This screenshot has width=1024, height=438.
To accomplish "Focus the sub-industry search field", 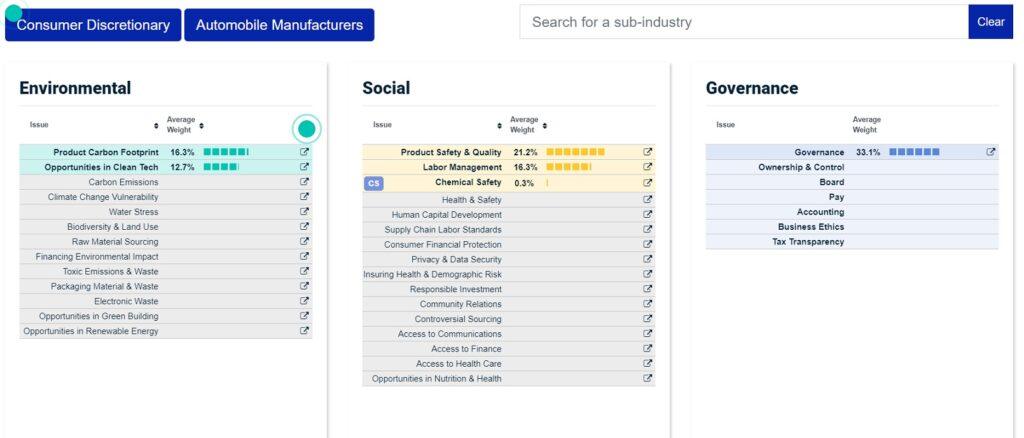I will coord(743,22).
